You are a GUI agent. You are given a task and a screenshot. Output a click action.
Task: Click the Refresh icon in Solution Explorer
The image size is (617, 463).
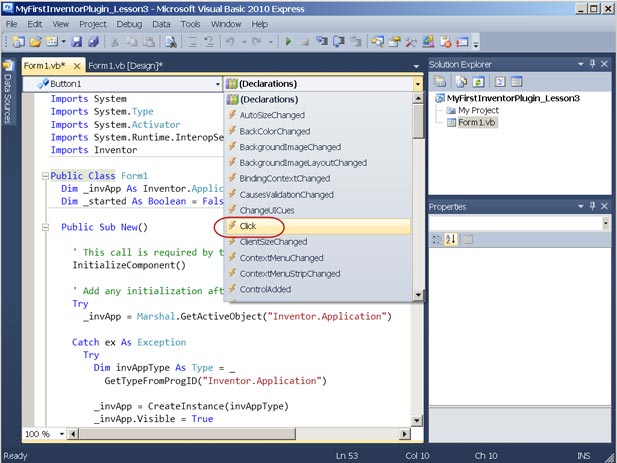point(478,82)
